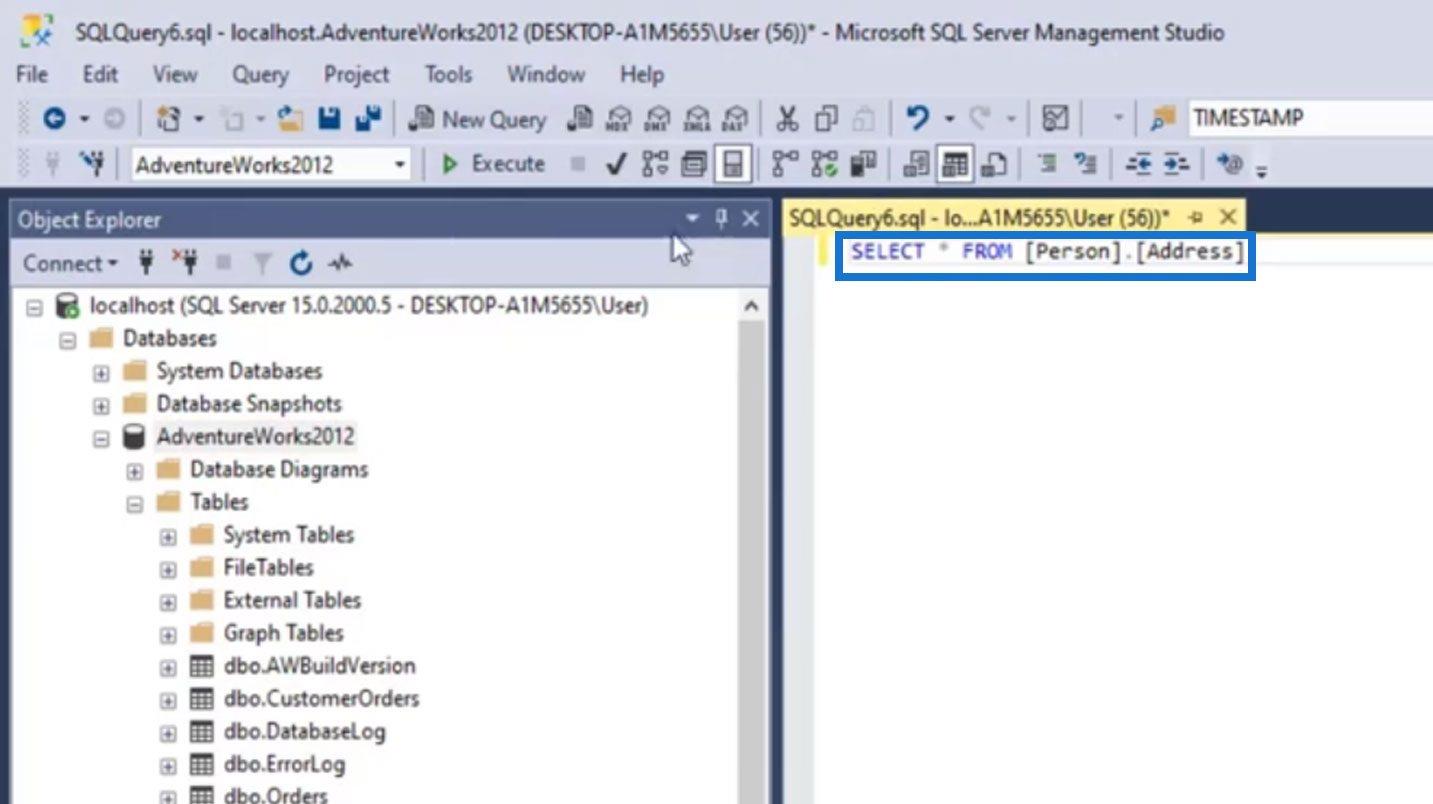Image resolution: width=1433 pixels, height=804 pixels.
Task: Expand the Database Diagrams folder
Action: 135,471
